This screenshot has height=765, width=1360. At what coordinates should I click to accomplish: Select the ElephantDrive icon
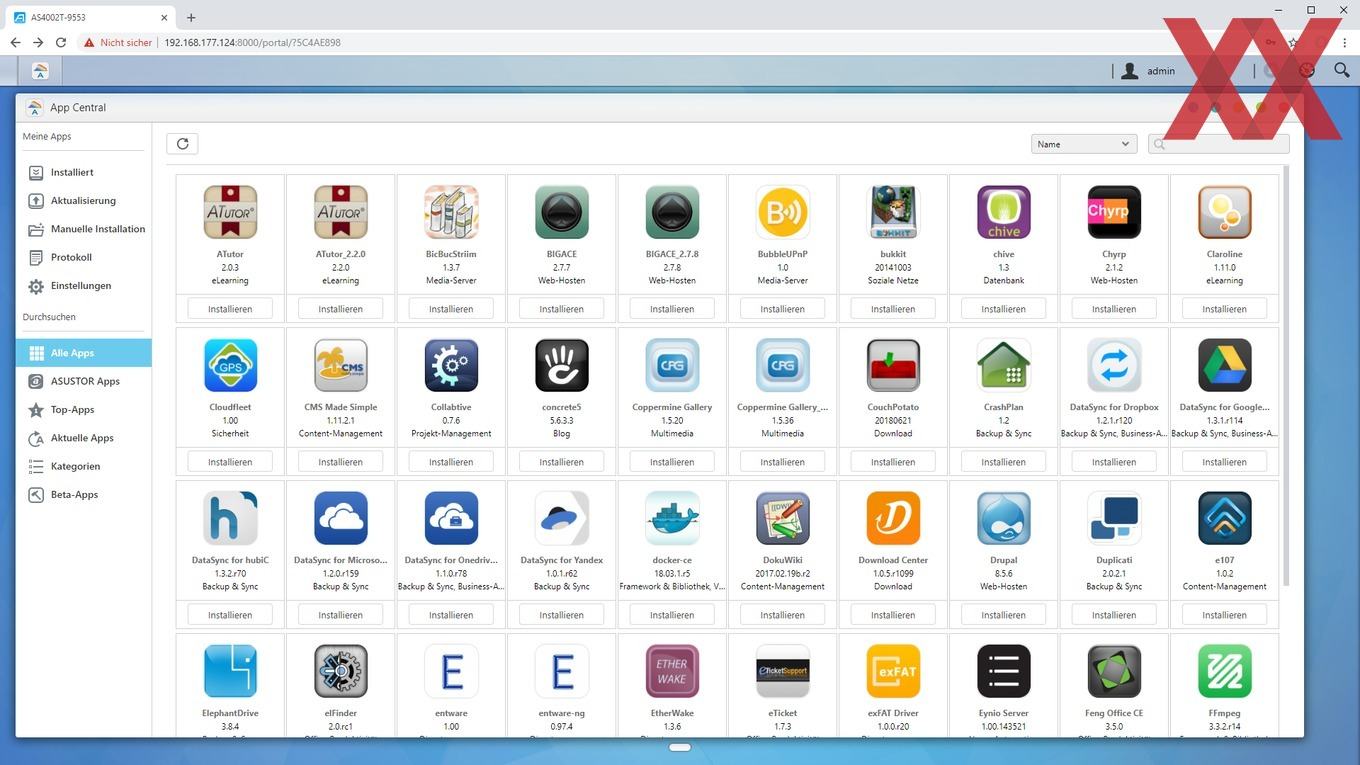(230, 671)
